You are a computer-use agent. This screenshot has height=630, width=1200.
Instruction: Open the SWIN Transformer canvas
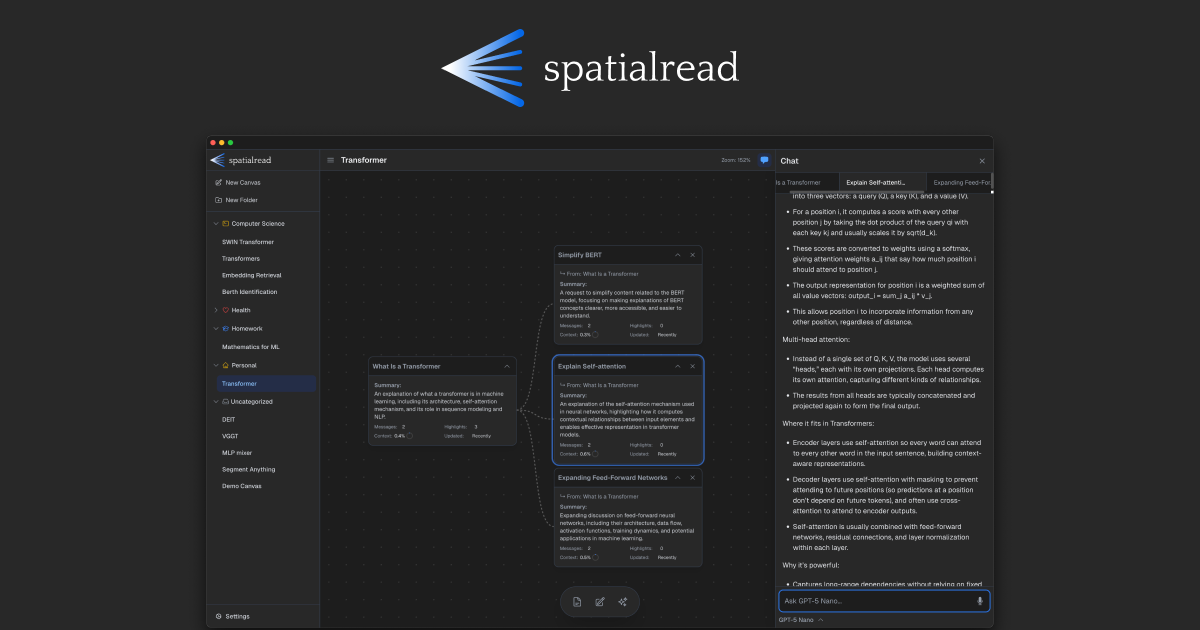(x=249, y=241)
